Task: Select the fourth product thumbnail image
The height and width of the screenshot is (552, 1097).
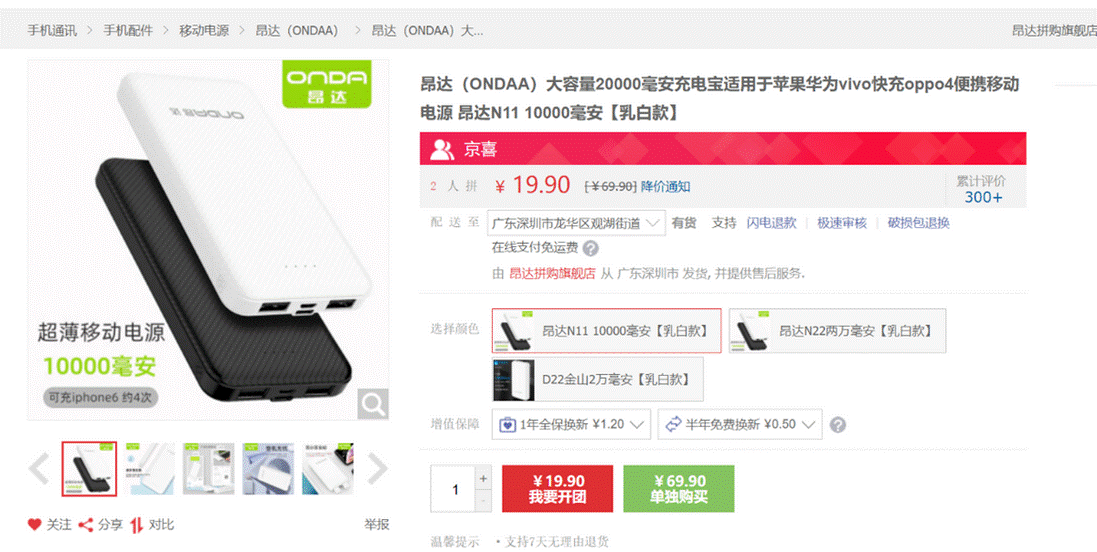Action: click(x=268, y=469)
